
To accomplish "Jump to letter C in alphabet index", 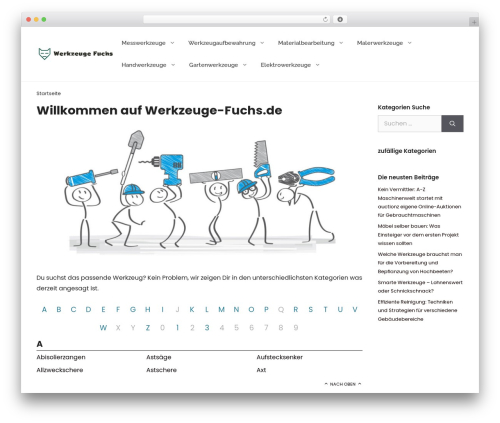I will [x=73, y=310].
